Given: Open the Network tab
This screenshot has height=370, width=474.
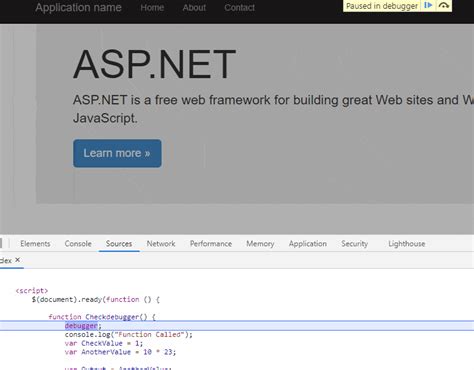Looking at the screenshot, I should [x=161, y=244].
